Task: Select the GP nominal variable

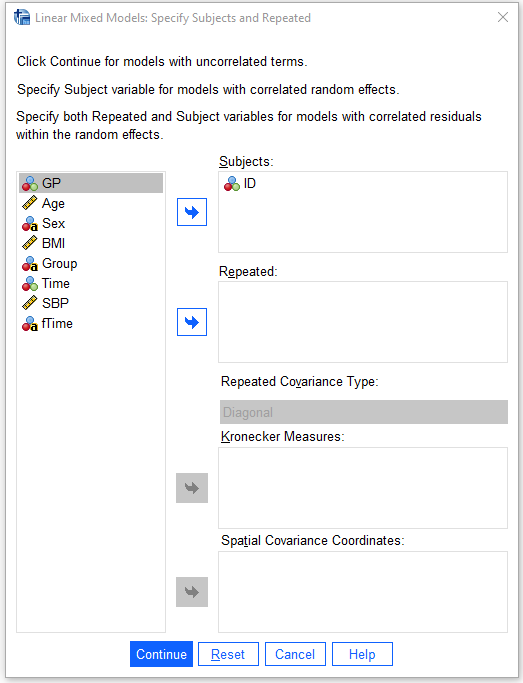Action: (x=91, y=183)
